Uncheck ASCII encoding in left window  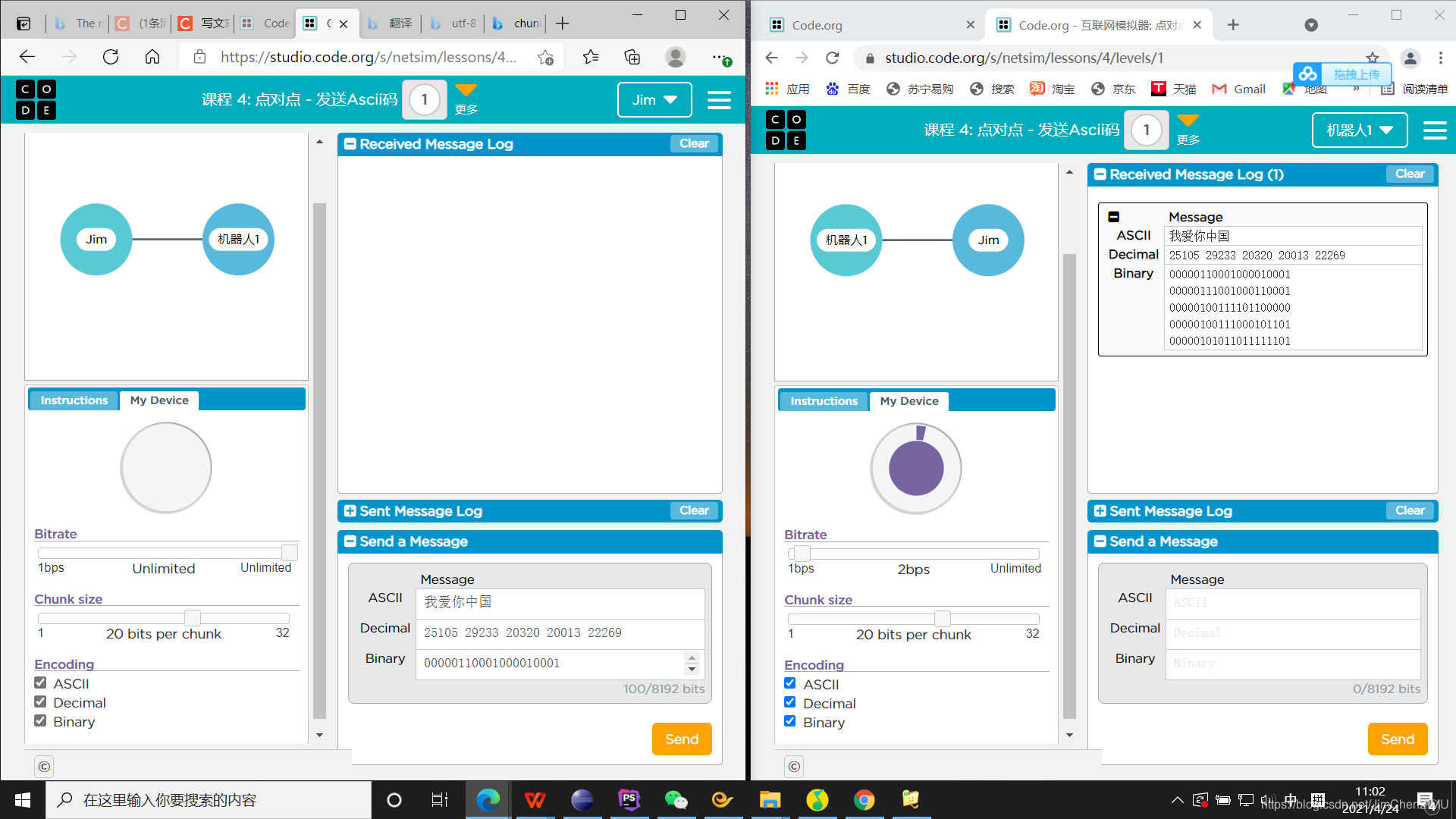41,683
